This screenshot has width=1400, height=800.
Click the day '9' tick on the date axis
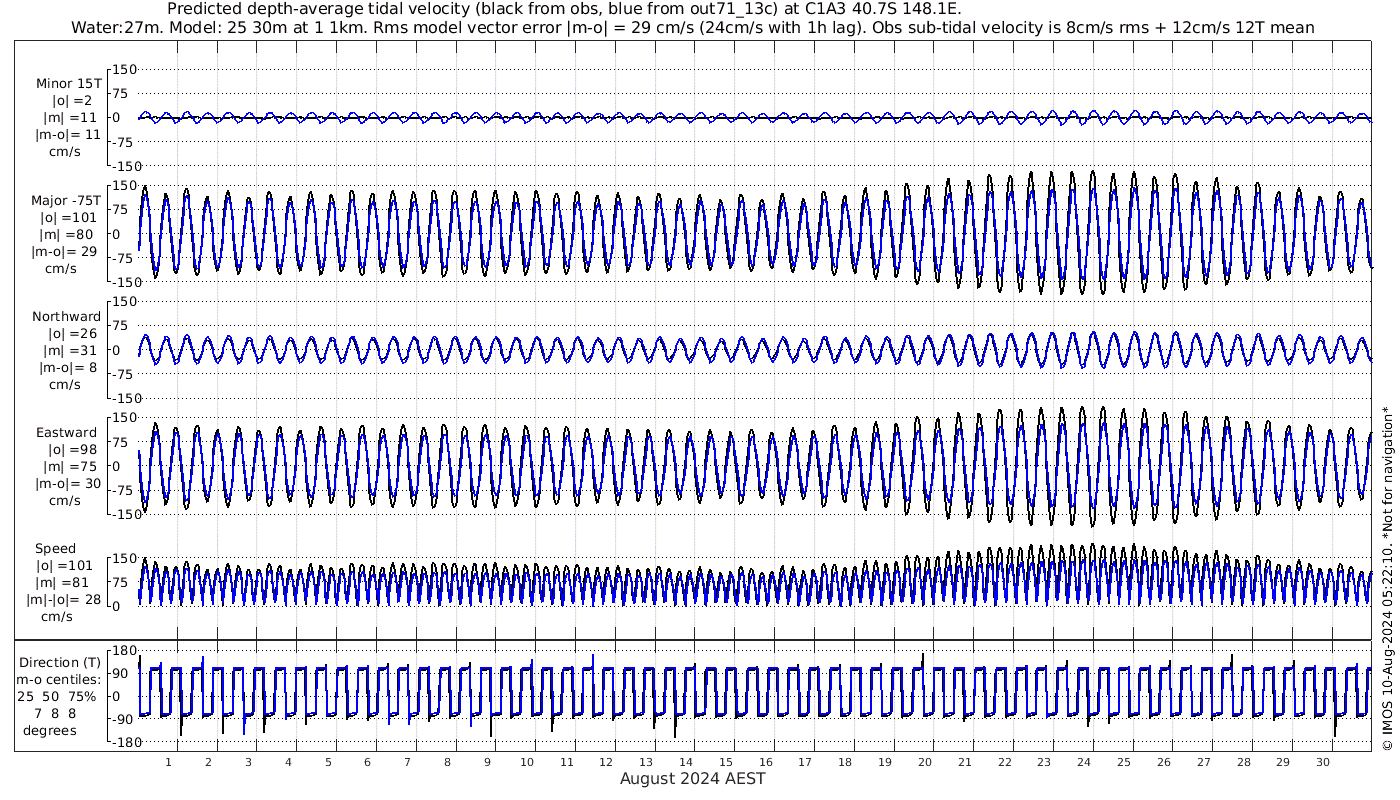pyautogui.click(x=487, y=762)
